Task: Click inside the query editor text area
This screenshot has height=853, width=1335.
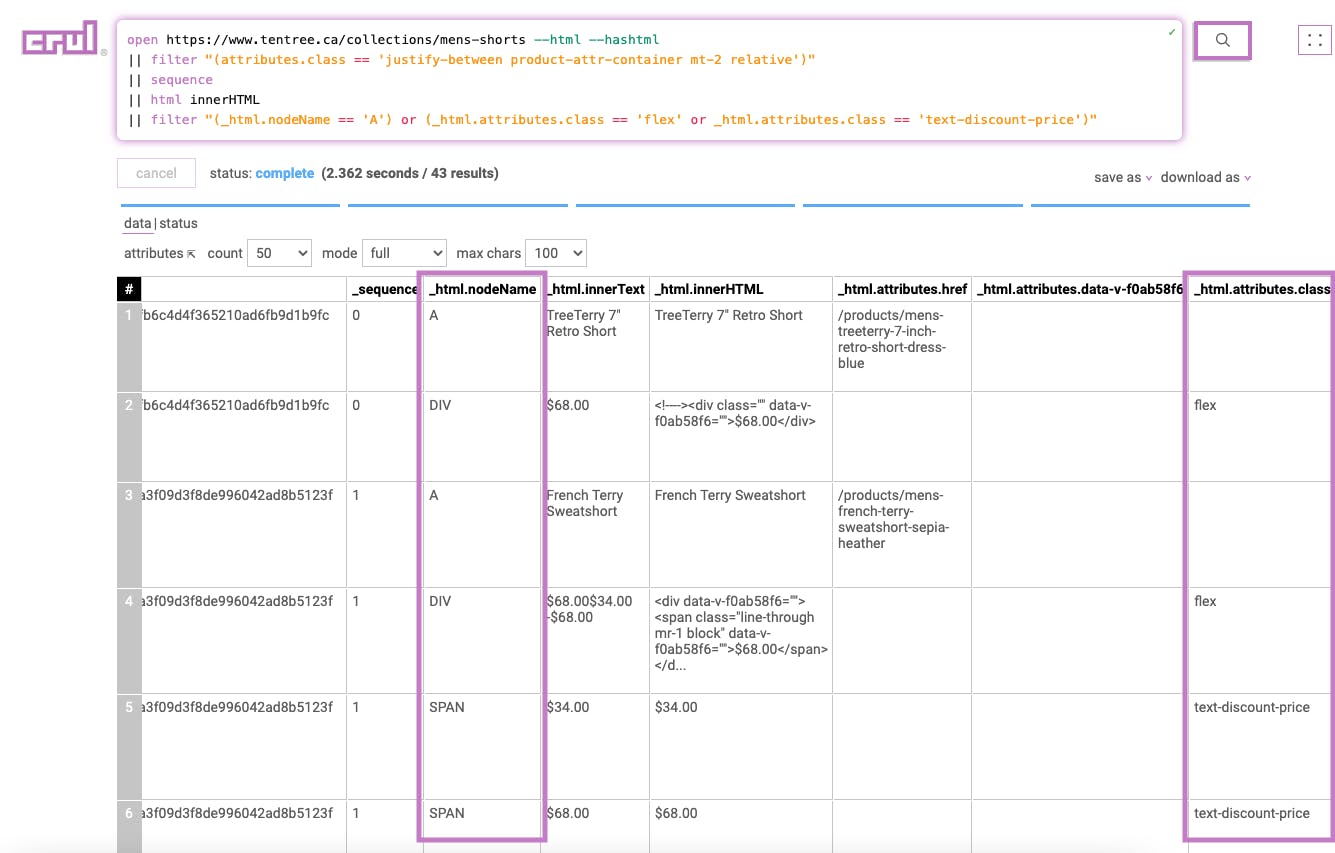Action: click(650, 80)
